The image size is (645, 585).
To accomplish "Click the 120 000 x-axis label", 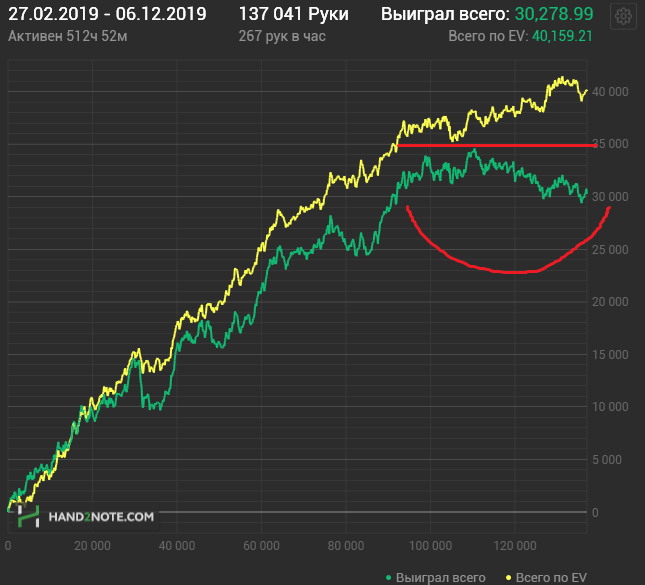I will [515, 546].
